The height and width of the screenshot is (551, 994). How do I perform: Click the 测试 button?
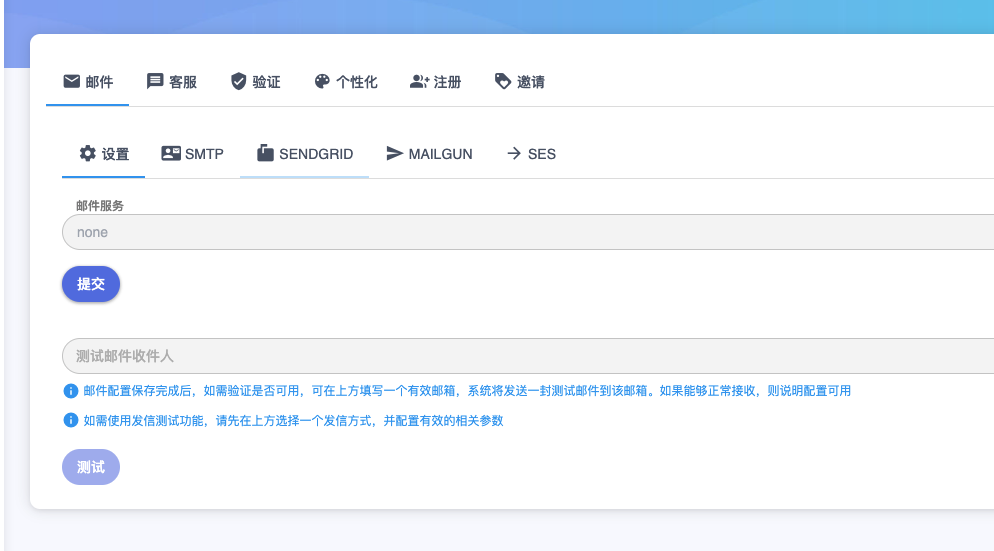coord(91,467)
